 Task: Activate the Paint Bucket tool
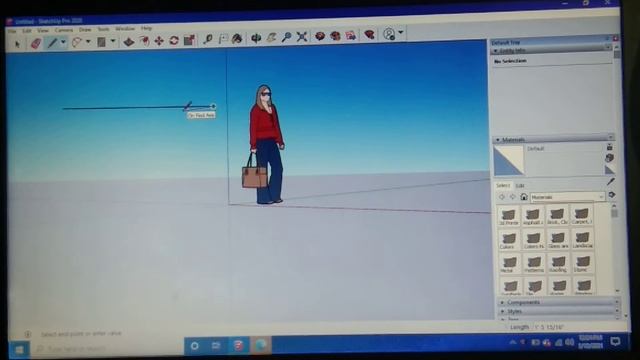click(237, 39)
